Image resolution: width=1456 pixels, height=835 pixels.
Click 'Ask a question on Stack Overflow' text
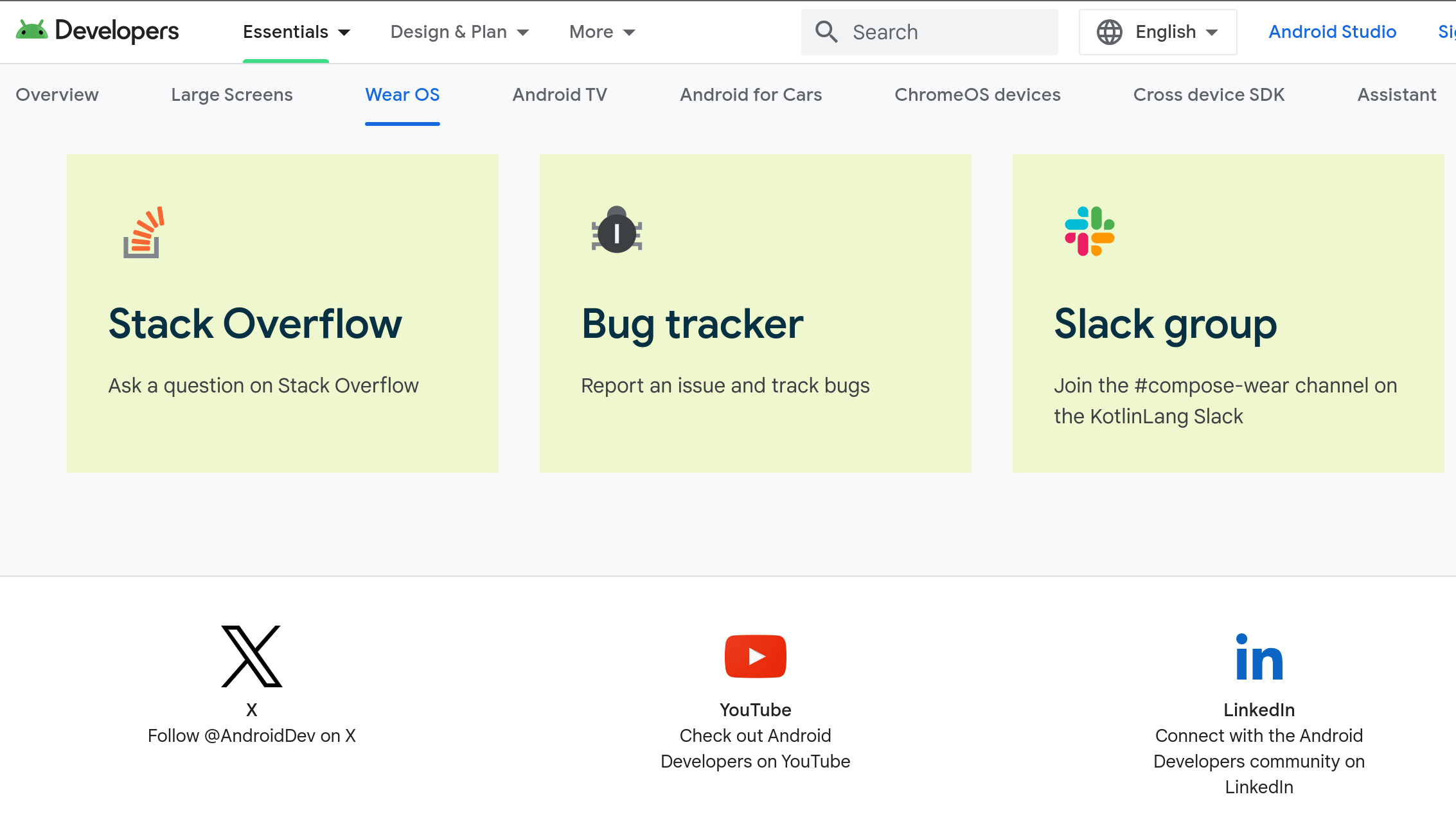(263, 385)
